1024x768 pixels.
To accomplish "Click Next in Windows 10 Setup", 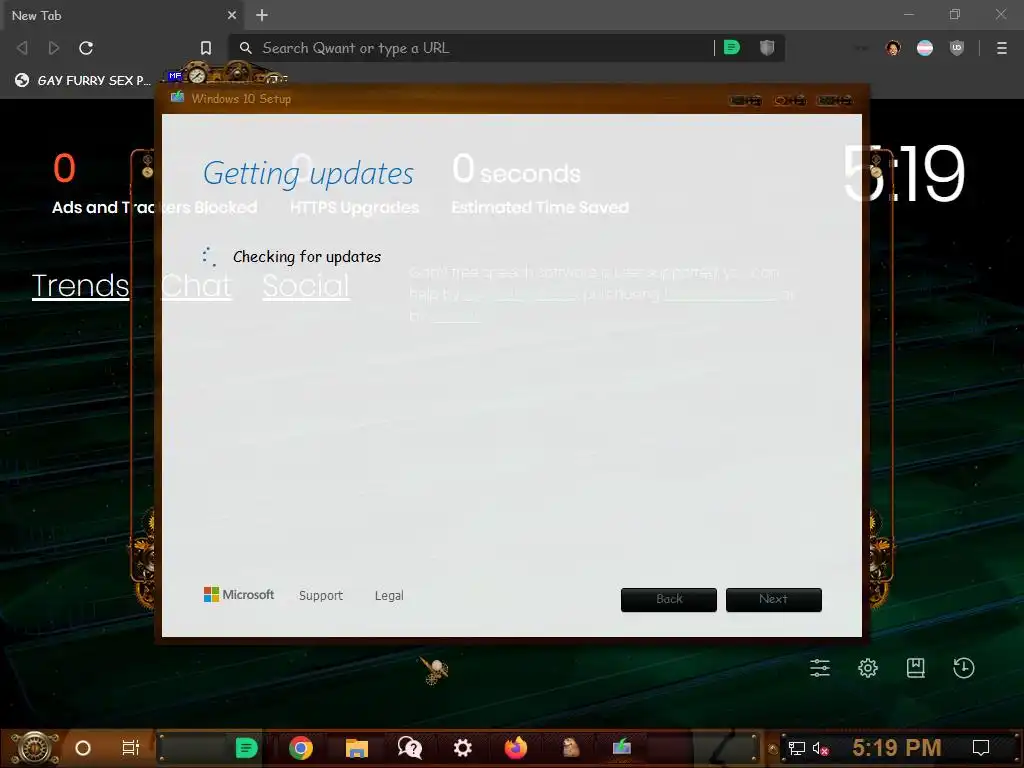I will coord(773,600).
